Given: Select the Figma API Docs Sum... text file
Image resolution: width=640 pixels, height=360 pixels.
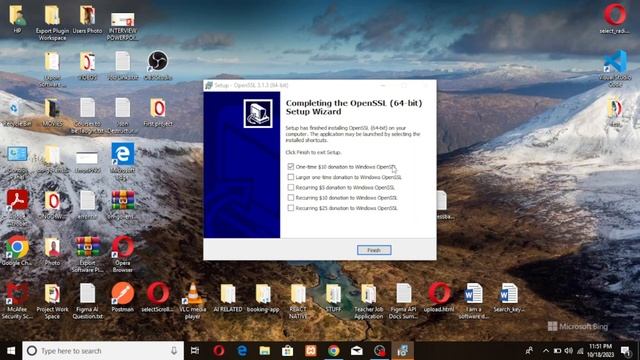Looking at the screenshot, I should click(x=403, y=301).
